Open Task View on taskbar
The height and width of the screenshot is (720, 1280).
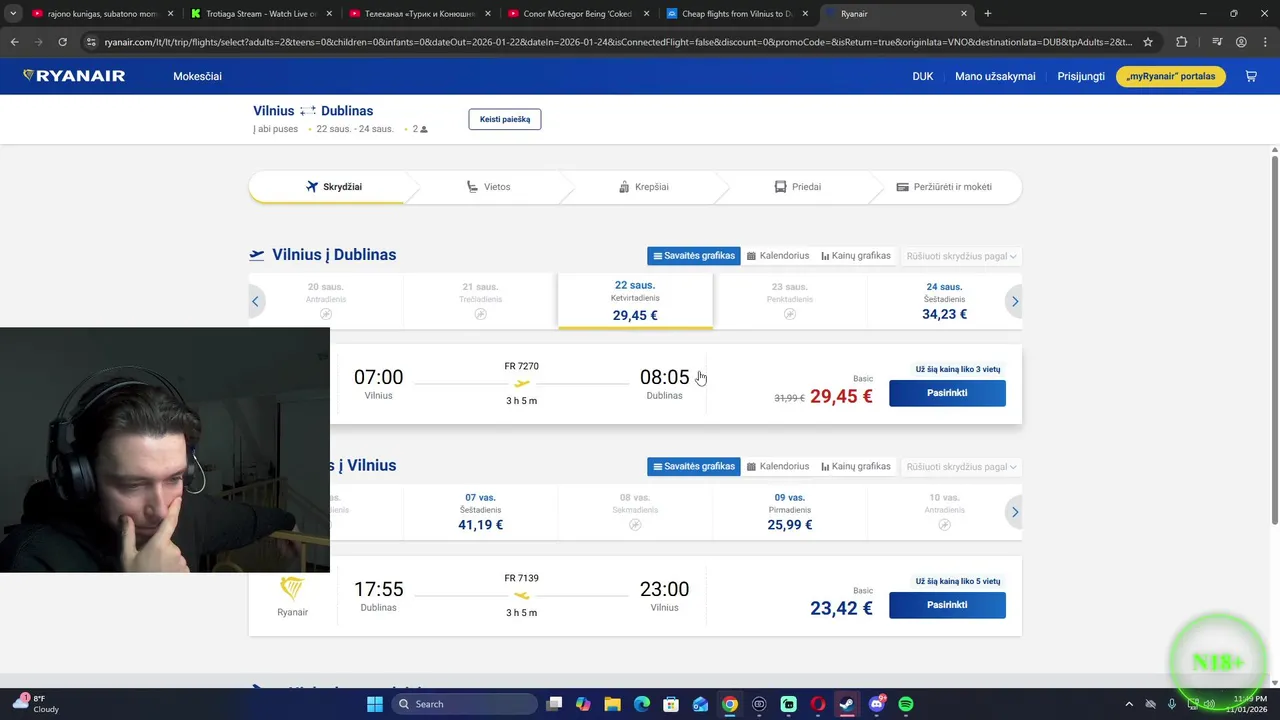pyautogui.click(x=554, y=704)
